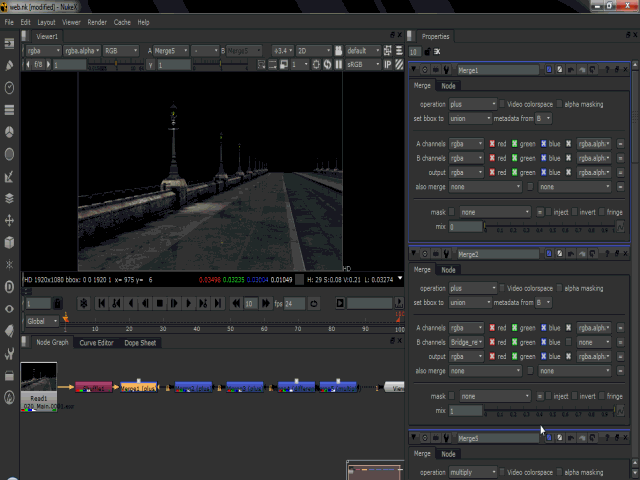Switch to the Curve Editor tab

click(x=97, y=343)
